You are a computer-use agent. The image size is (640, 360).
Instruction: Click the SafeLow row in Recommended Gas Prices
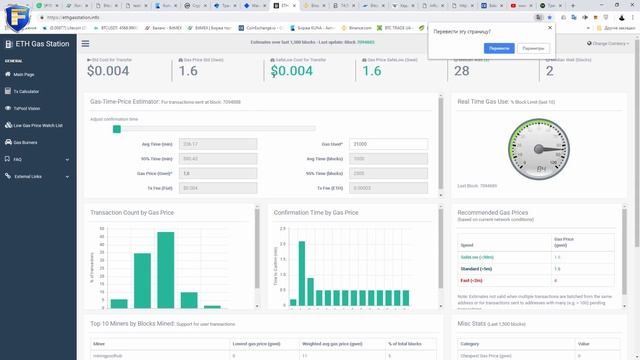point(536,257)
